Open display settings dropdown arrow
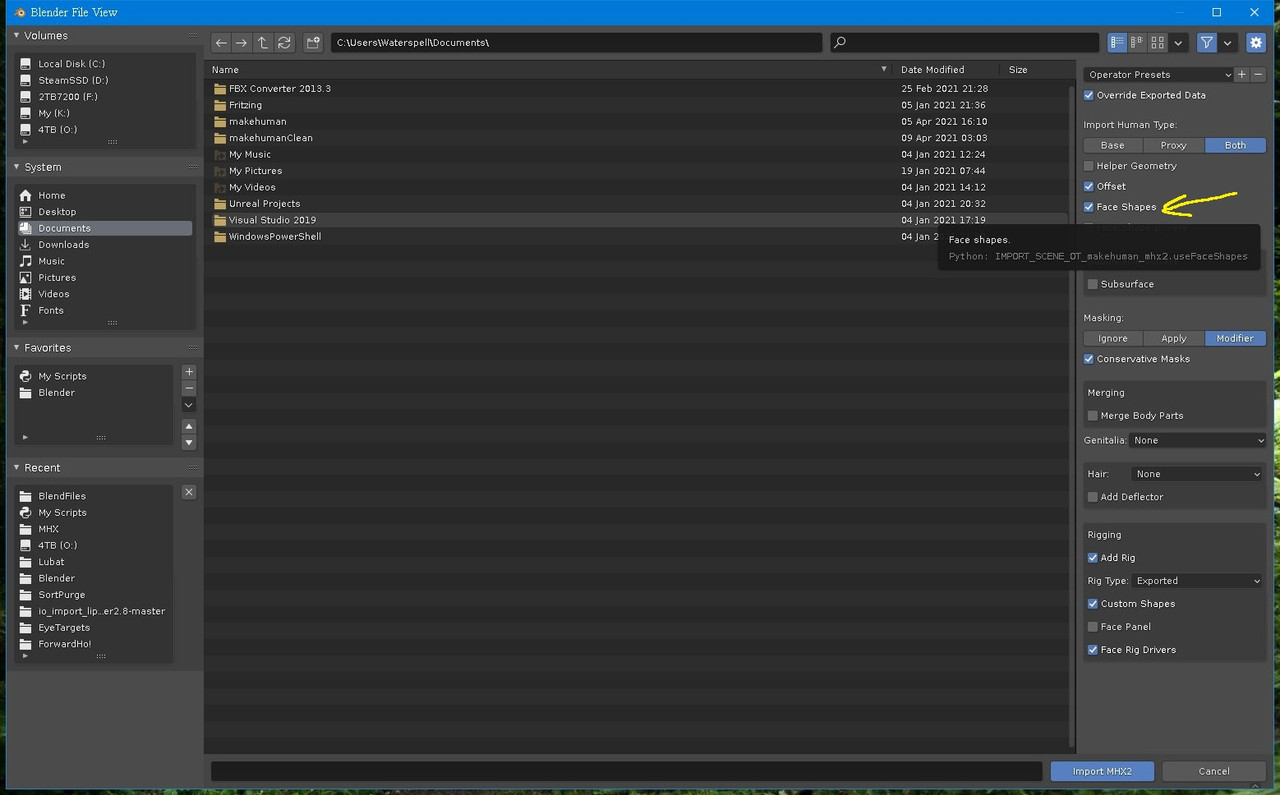Screen dimensions: 1280x795 point(1179,43)
